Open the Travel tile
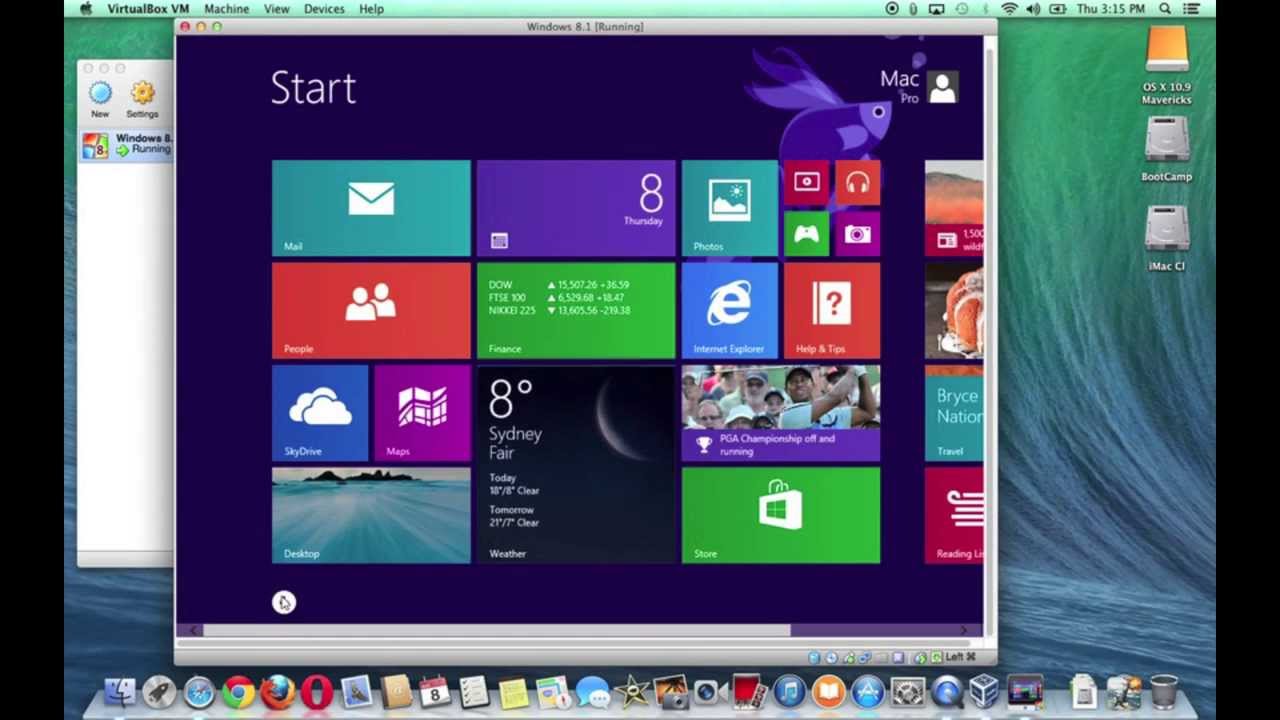The height and width of the screenshot is (720, 1280). click(954, 413)
